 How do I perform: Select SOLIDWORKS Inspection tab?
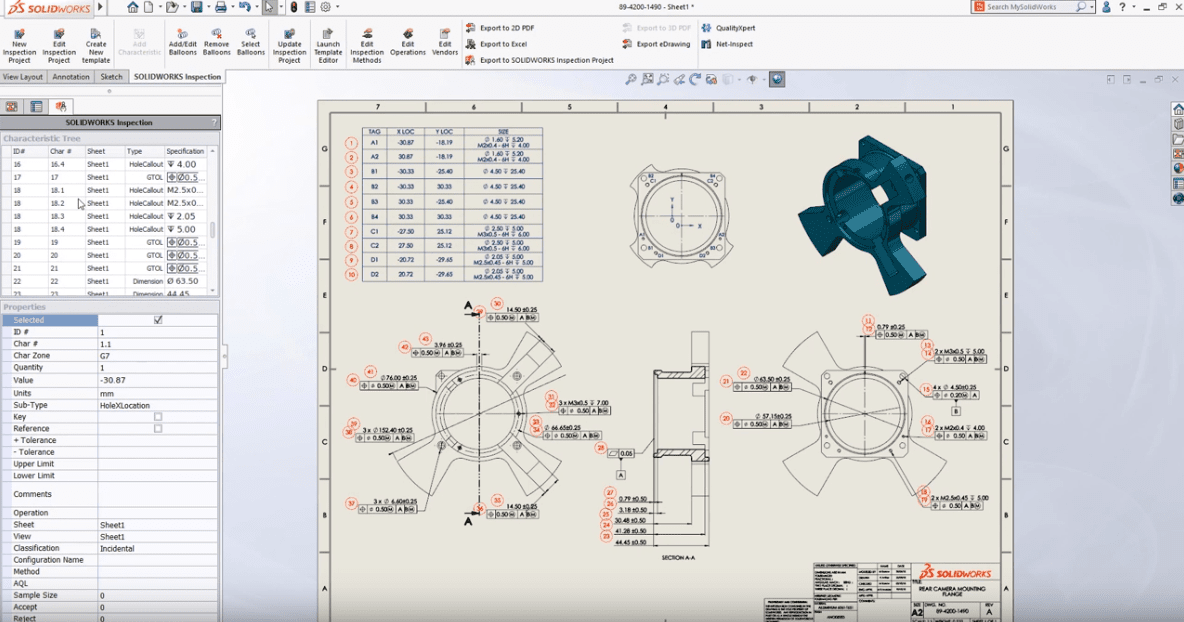[177, 77]
